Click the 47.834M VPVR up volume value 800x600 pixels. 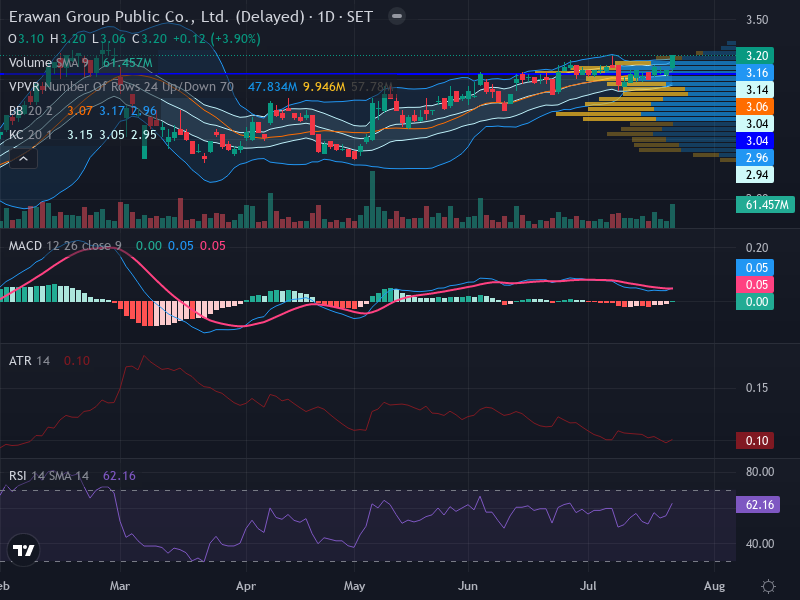(x=272, y=87)
